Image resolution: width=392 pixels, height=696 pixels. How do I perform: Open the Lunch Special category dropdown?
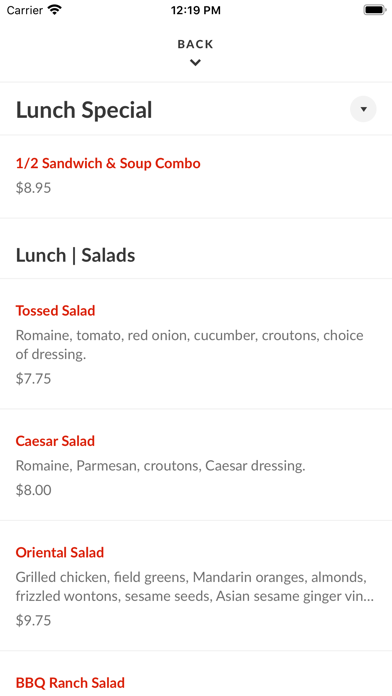pyautogui.click(x=363, y=109)
